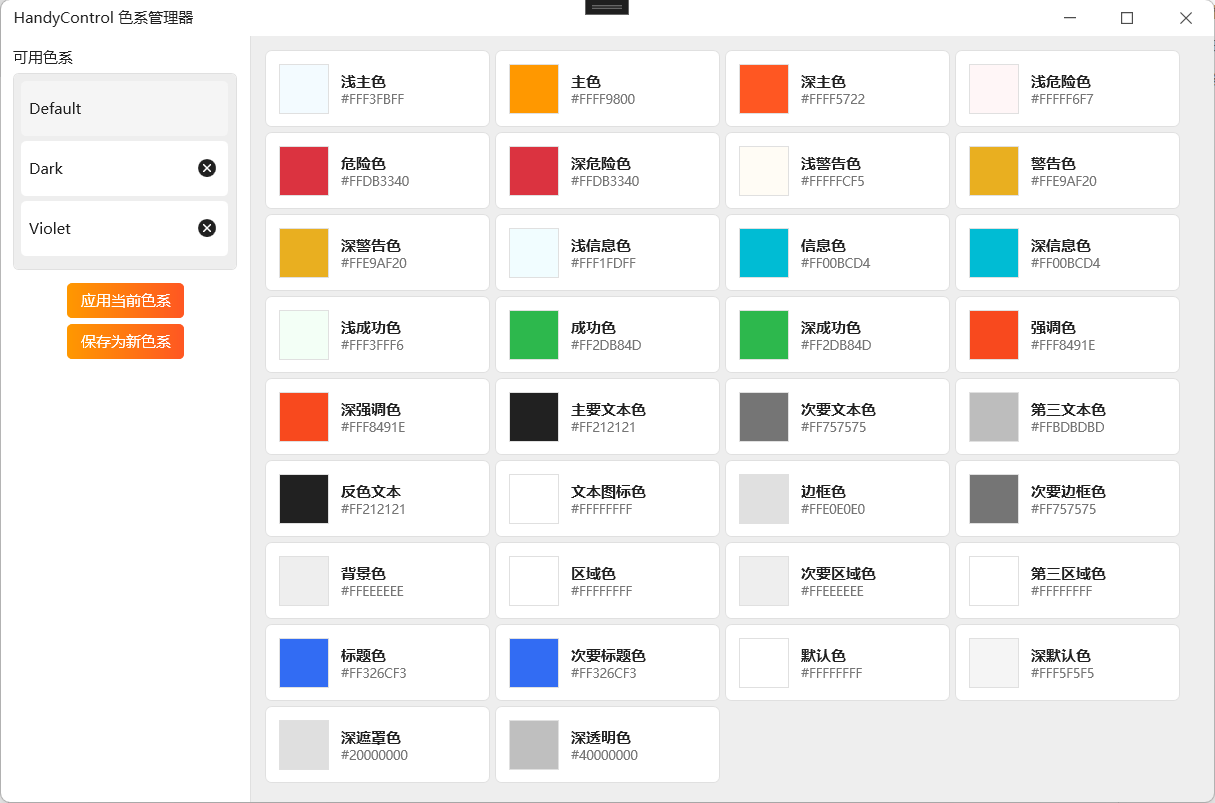
Task: Click the hex value #40000000
Action: pos(604,755)
